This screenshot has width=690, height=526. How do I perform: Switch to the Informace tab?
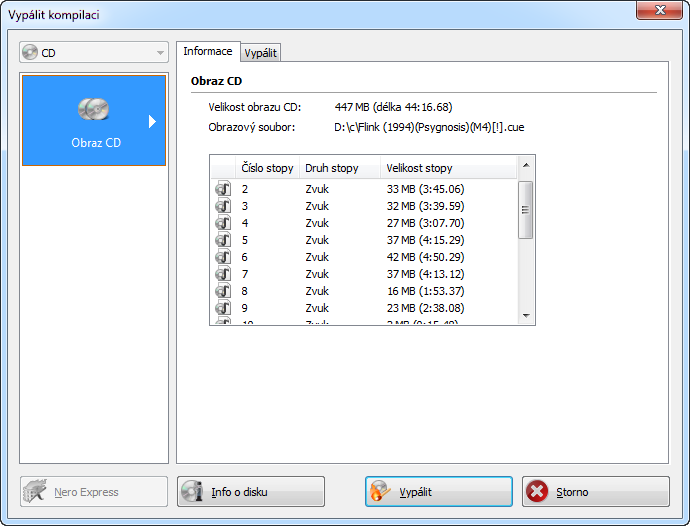[208, 52]
